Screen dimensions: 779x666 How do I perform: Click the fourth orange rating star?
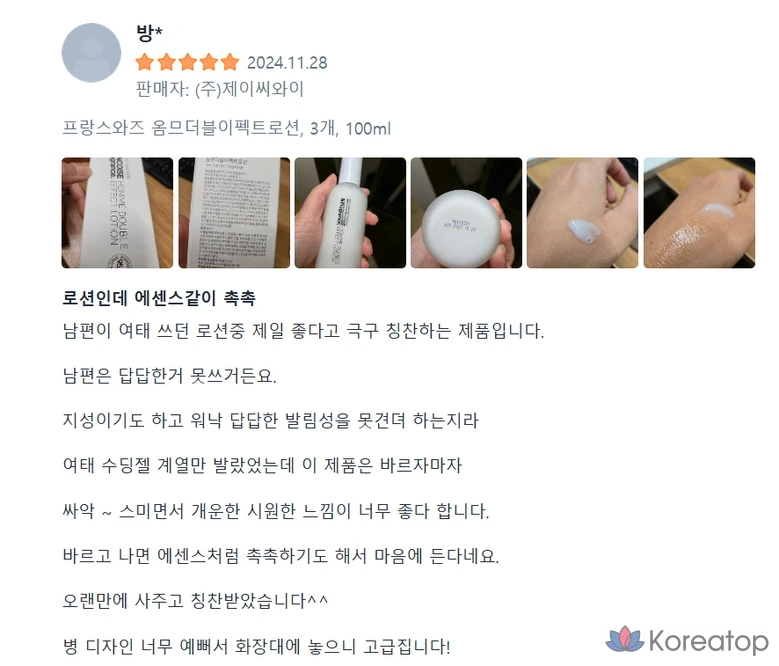coord(209,63)
